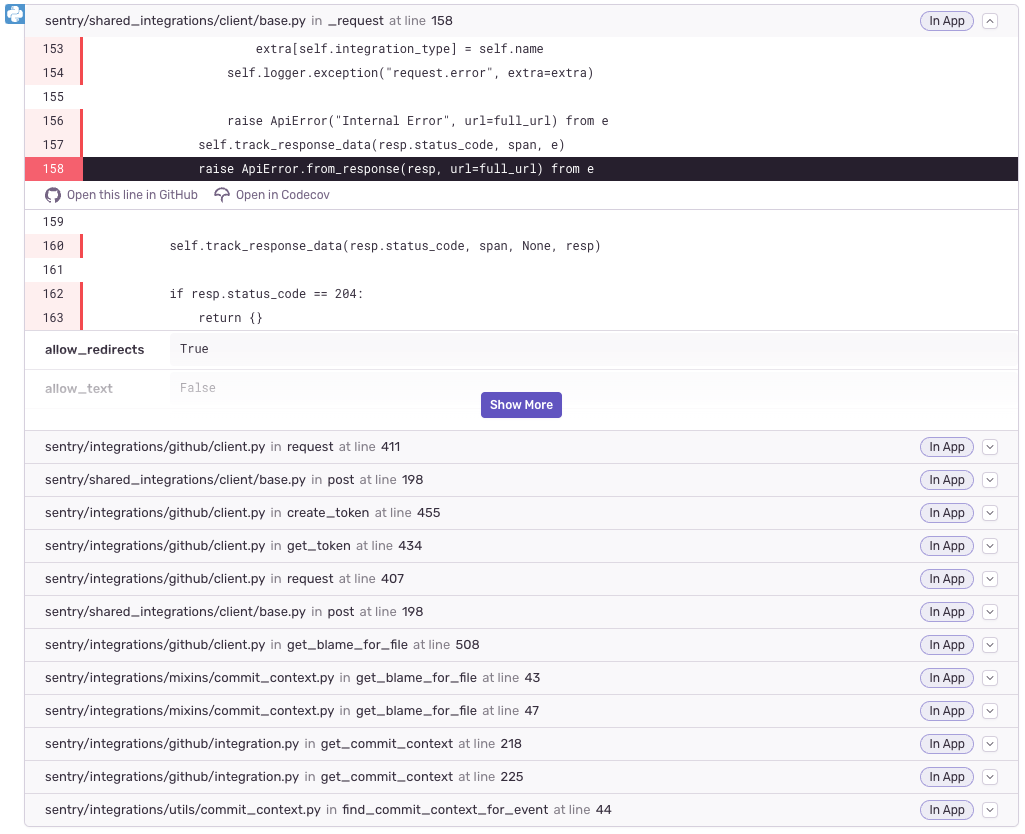Image resolution: width=1025 pixels, height=834 pixels.
Task: Open this line in GitHub
Action: (132, 195)
